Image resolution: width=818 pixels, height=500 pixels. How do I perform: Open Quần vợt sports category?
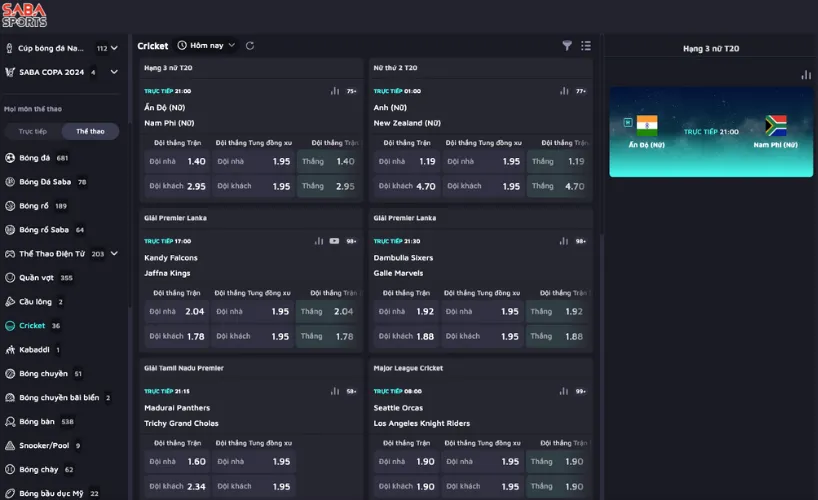pyautogui.click(x=38, y=278)
